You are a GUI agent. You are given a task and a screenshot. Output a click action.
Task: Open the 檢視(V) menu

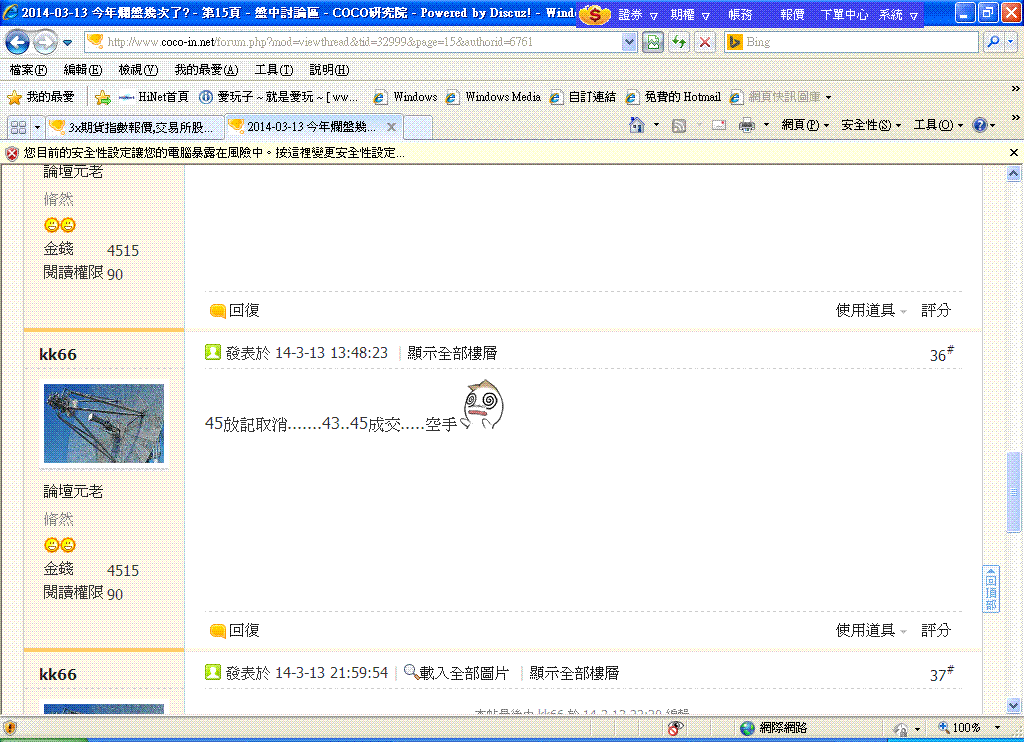138,70
